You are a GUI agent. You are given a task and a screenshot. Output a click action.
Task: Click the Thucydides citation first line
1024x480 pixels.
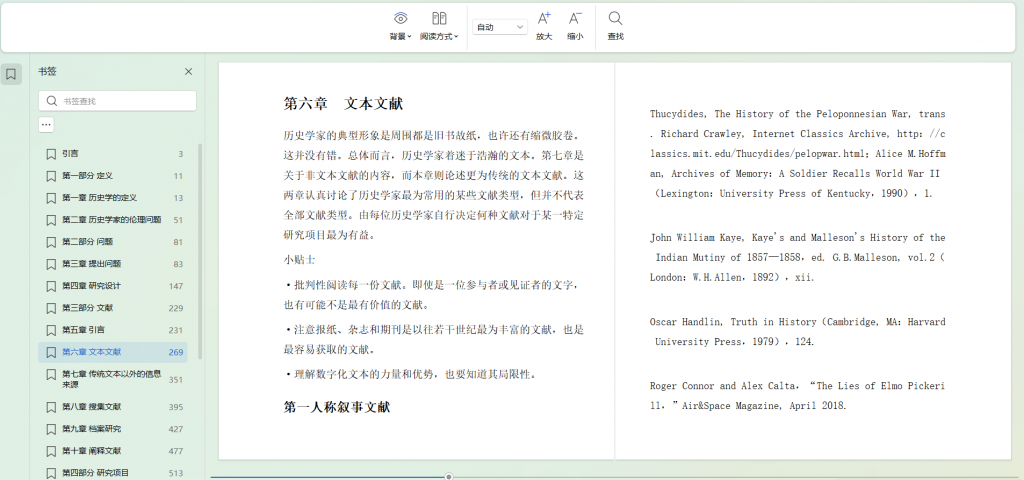pyautogui.click(x=797, y=114)
